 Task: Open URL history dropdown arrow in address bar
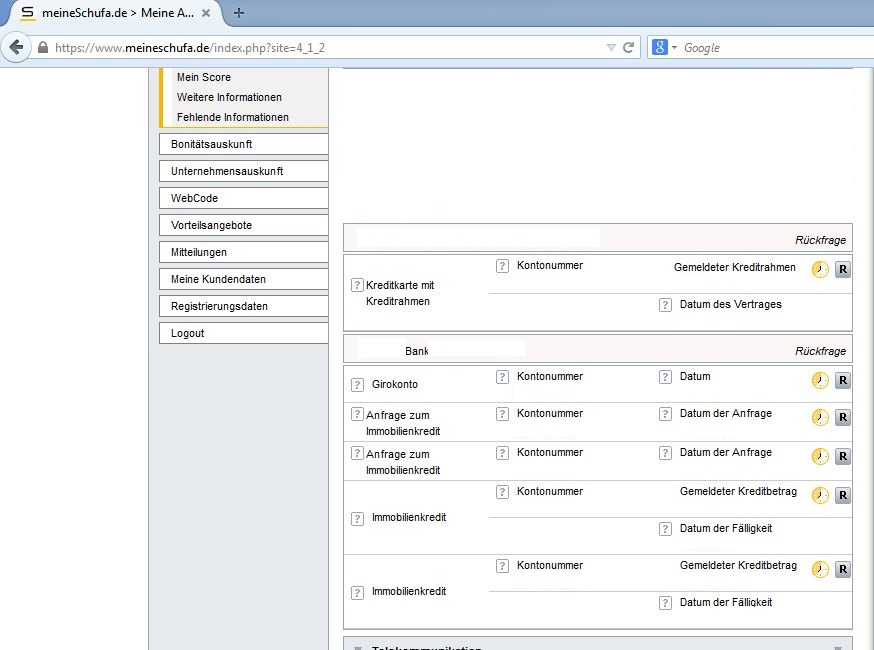(611, 47)
